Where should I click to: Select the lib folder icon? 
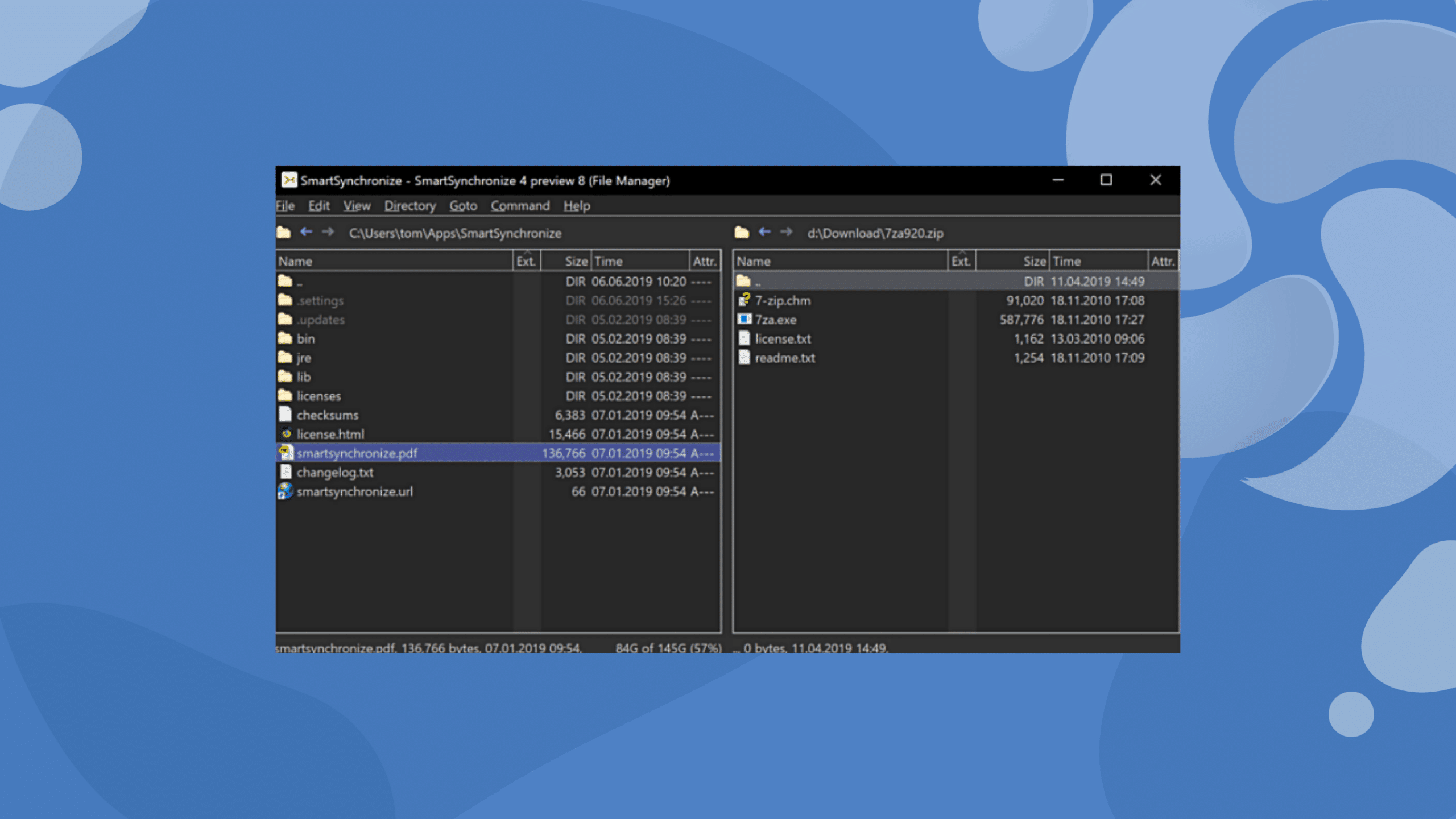(285, 377)
